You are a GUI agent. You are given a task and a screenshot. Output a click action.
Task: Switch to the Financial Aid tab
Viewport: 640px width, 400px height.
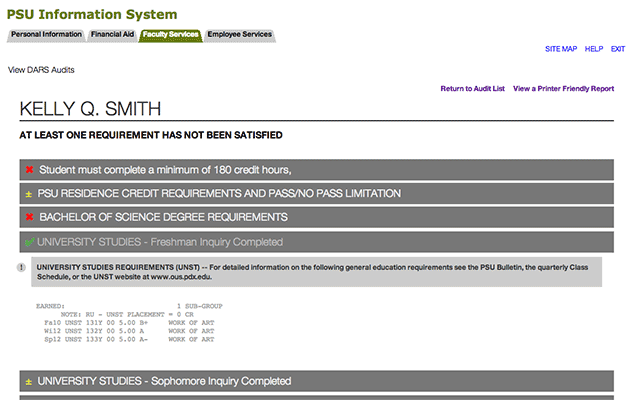[x=112, y=35]
